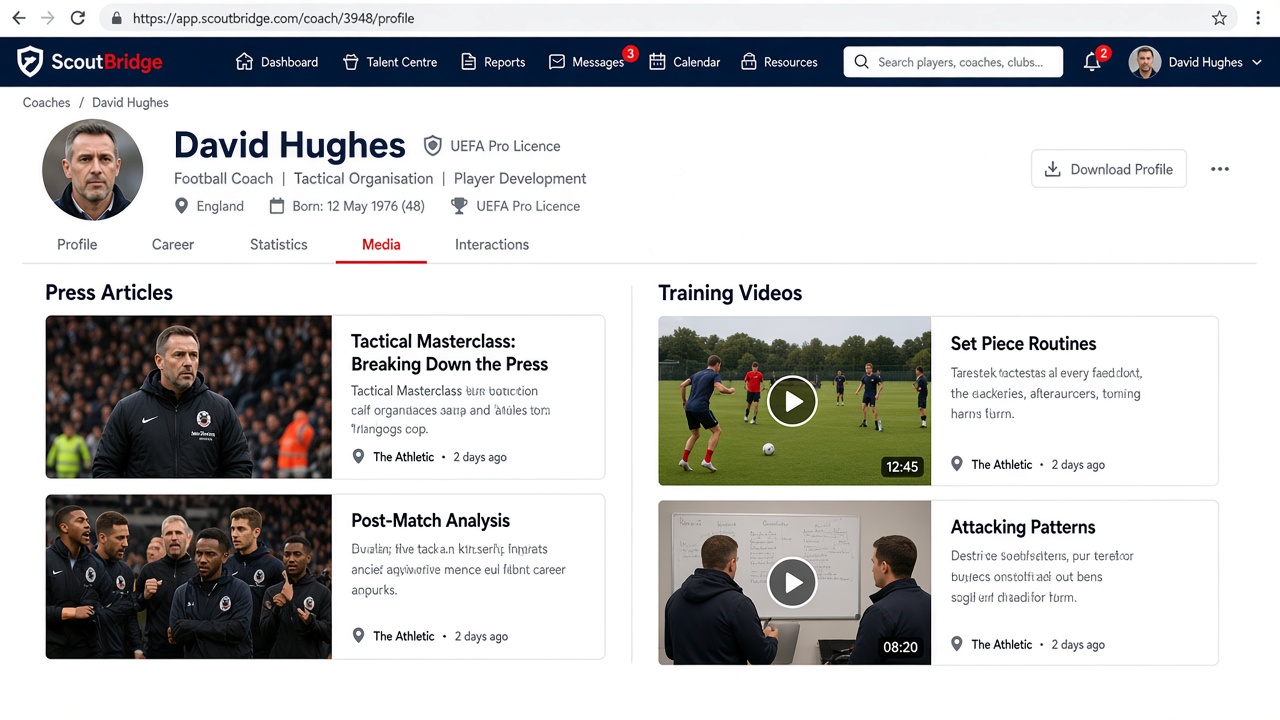Switch to the Career tab
1280x720 pixels.
click(173, 244)
